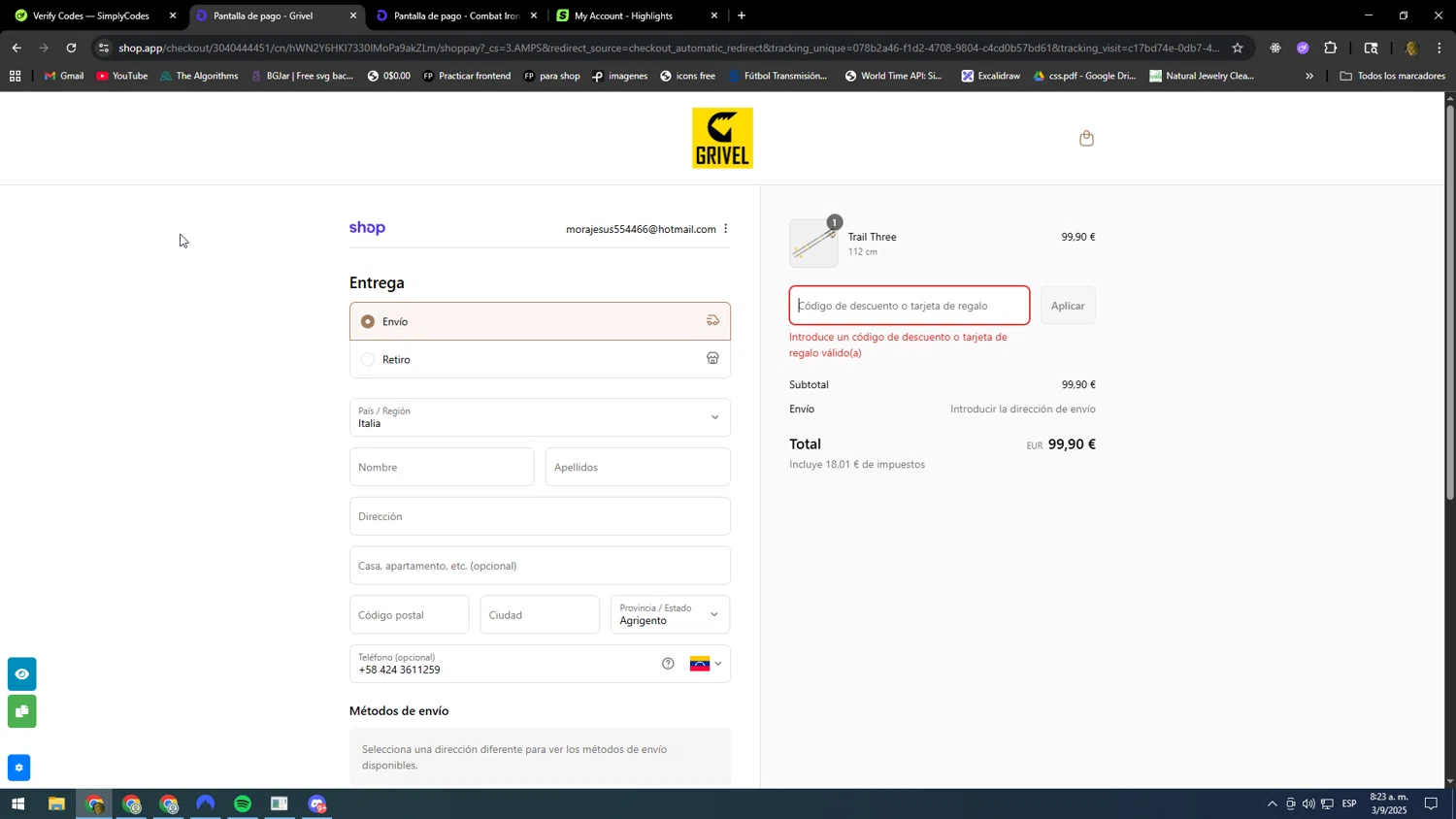Viewport: 1456px width, 819px height.
Task: Bookmark this page with the star
Action: 1237,48
